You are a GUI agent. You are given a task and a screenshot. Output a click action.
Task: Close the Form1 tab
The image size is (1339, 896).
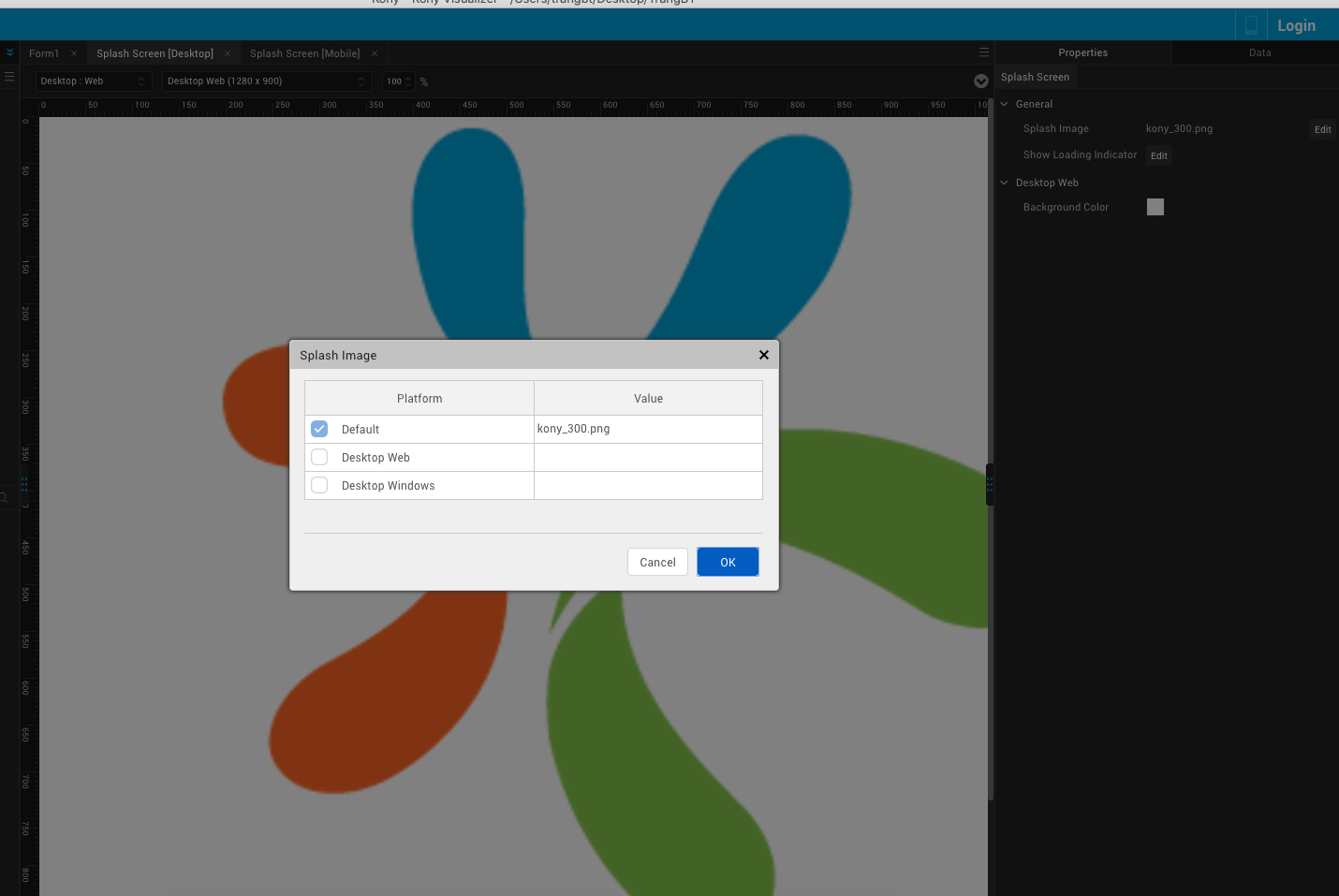click(x=74, y=53)
